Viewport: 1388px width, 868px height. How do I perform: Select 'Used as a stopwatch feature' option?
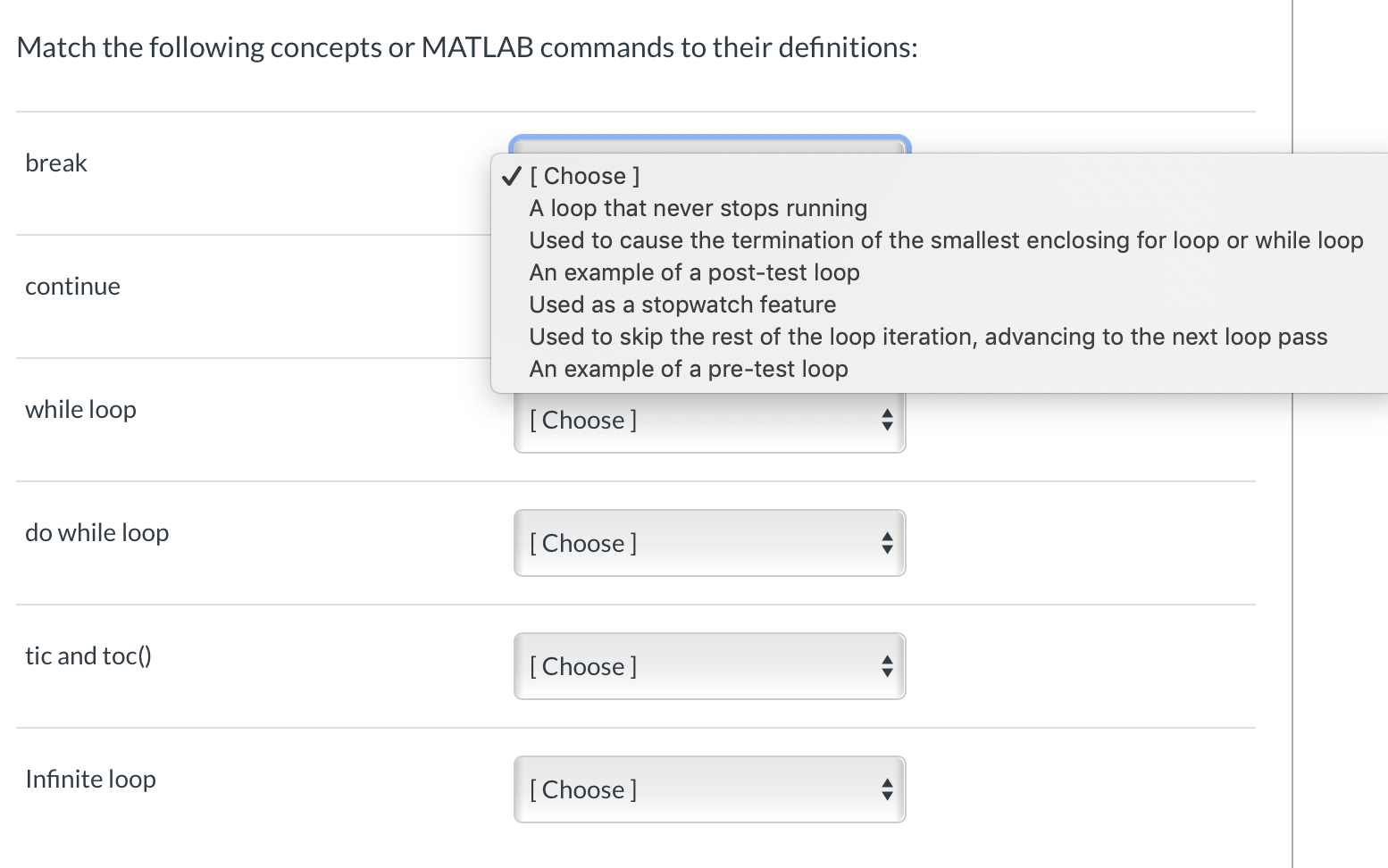pyautogui.click(x=682, y=305)
